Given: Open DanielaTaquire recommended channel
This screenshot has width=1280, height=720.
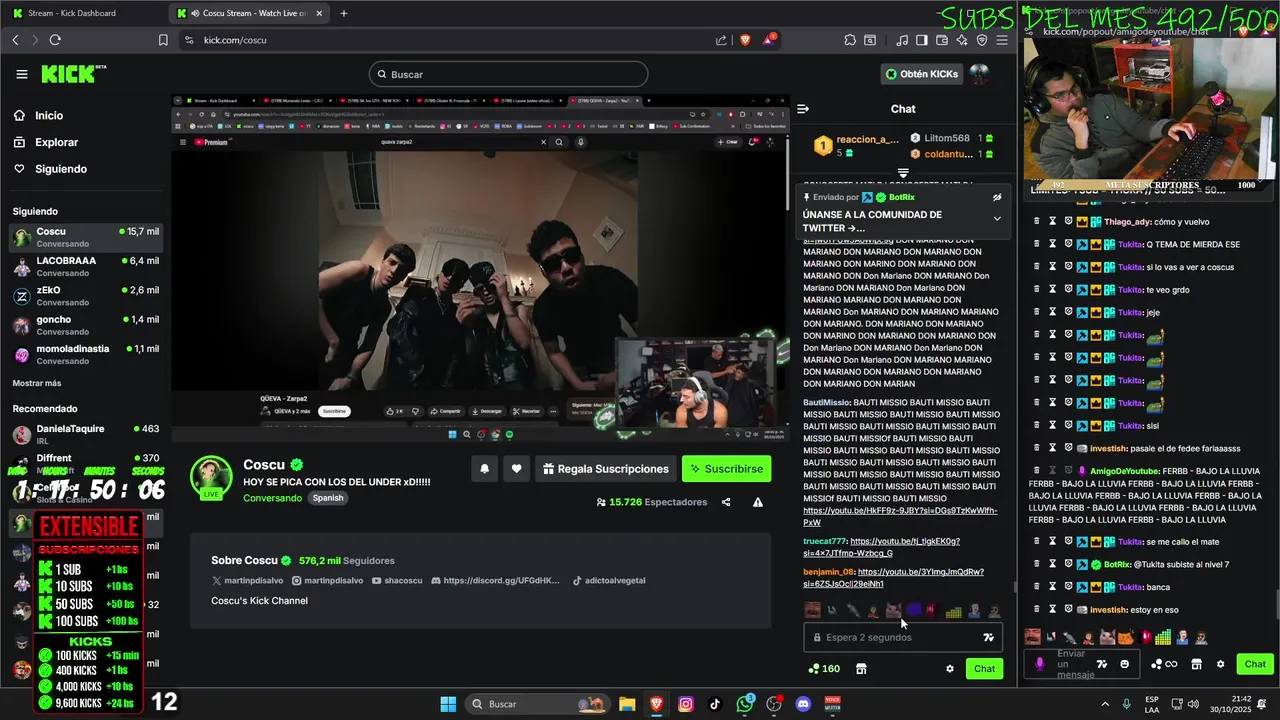Looking at the screenshot, I should (85, 434).
